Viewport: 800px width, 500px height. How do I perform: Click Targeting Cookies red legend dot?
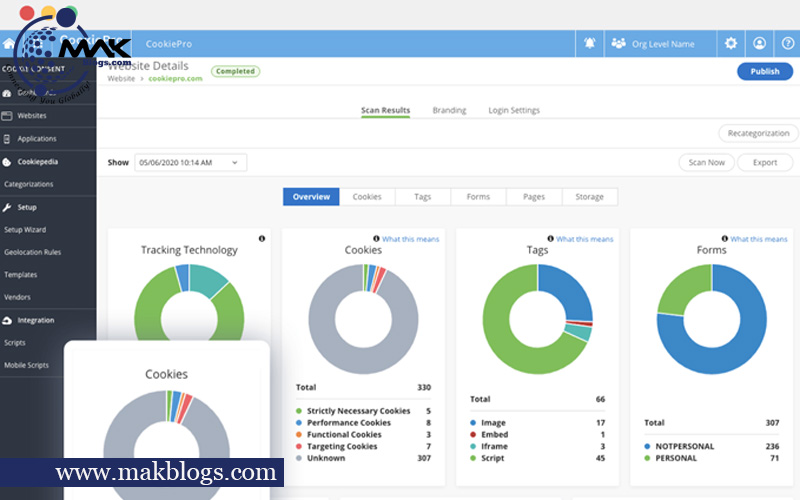click(x=299, y=446)
